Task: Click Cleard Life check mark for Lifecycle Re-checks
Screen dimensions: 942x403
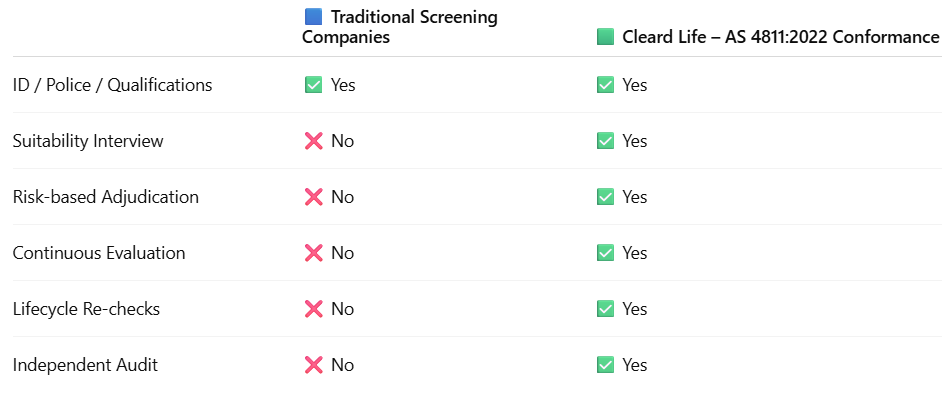Action: tap(605, 309)
